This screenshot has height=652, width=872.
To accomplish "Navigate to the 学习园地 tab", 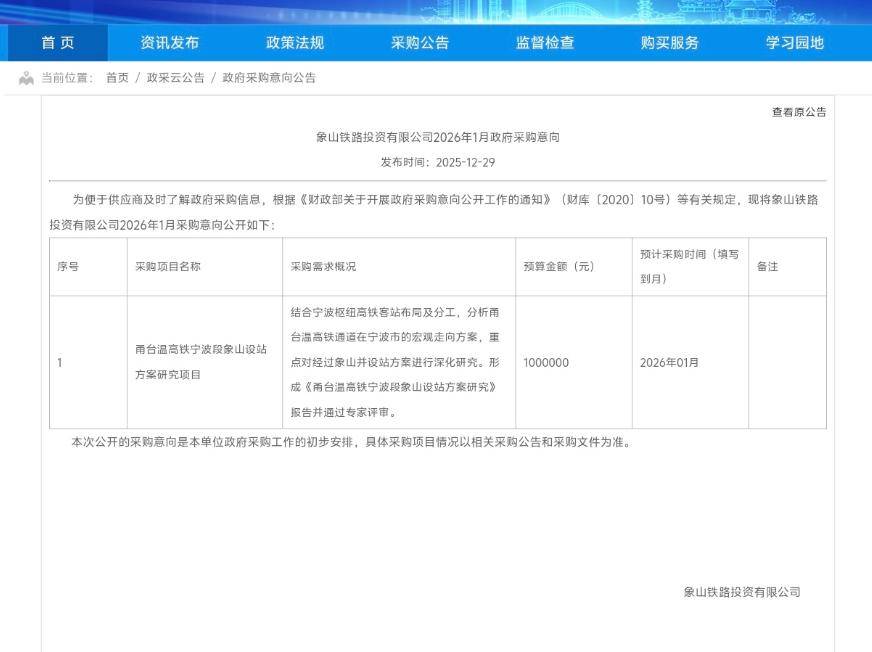I will click(x=794, y=43).
